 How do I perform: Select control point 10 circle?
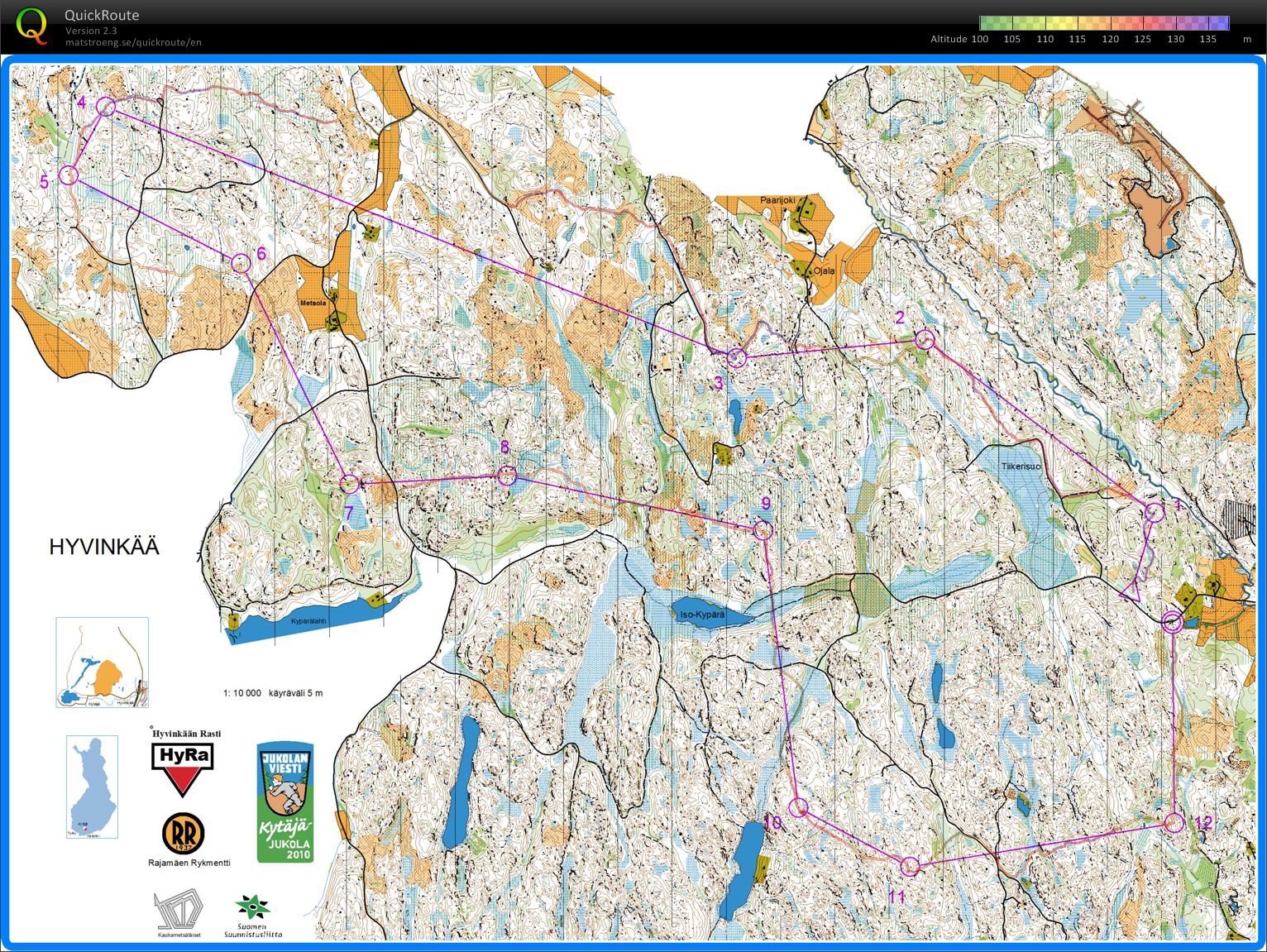[x=798, y=808]
